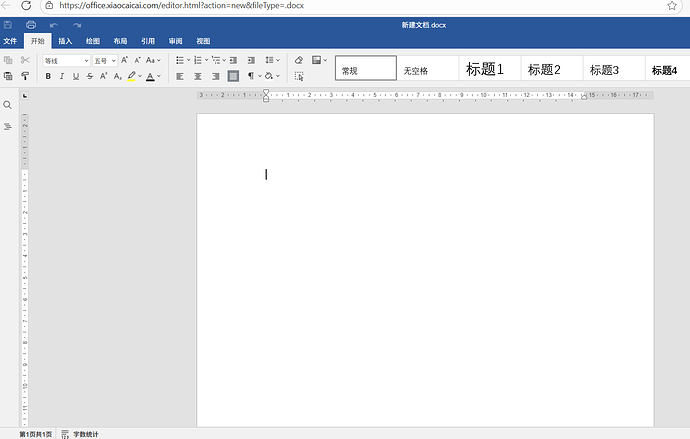Image resolution: width=690 pixels, height=439 pixels.
Task: Expand the line spacing dropdown
Action: (272, 60)
